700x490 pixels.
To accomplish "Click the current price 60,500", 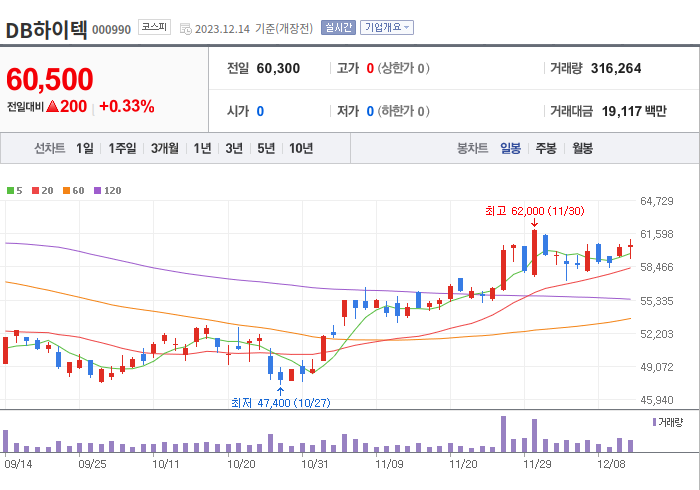I will (50, 79).
